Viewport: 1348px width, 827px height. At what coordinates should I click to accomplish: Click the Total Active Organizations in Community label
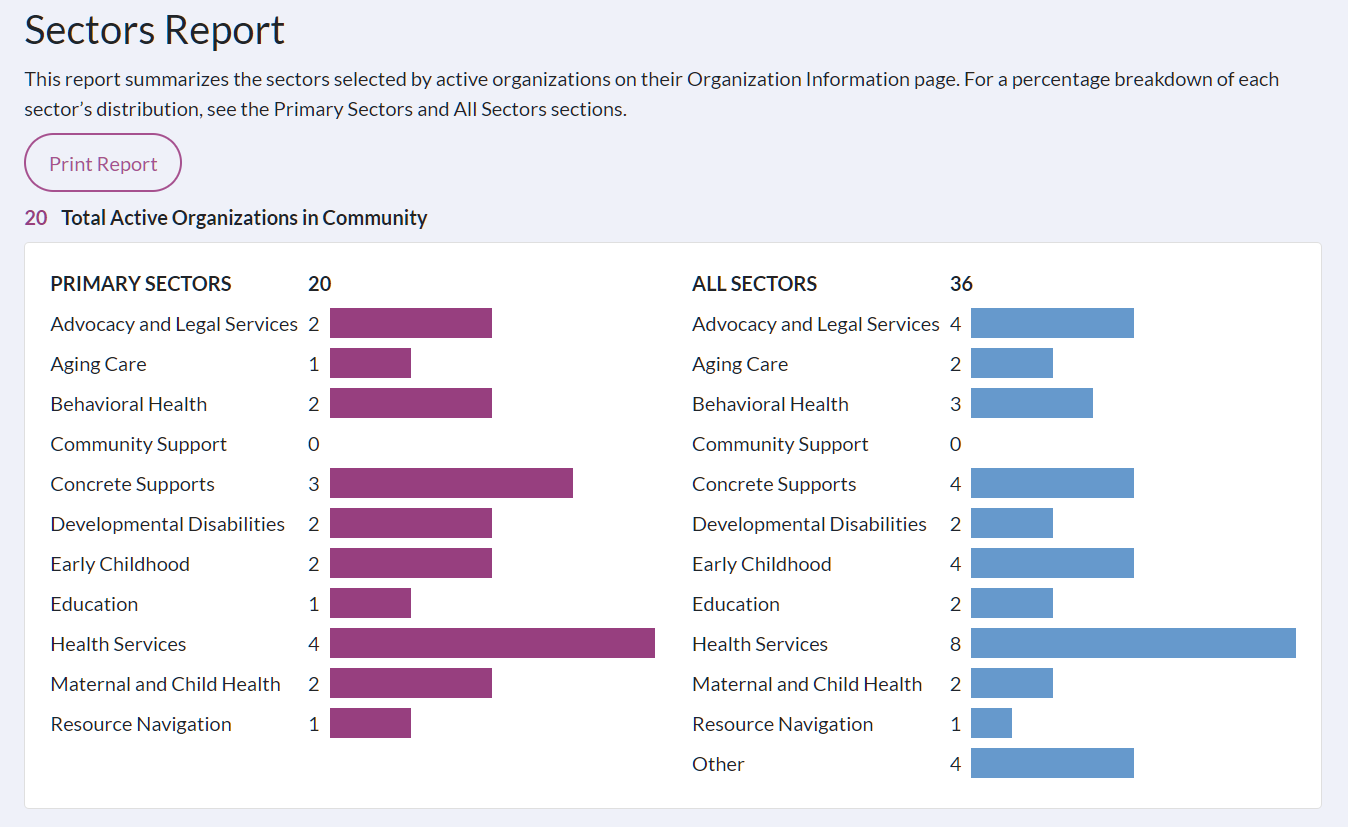pos(244,217)
